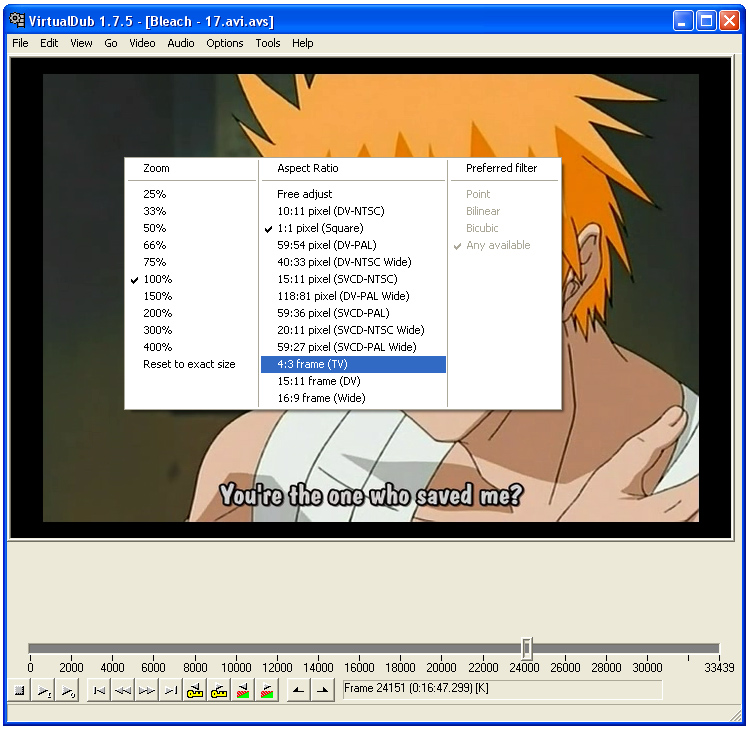The height and width of the screenshot is (729, 748).
Task: Set the mark-in selection start
Action: [299, 690]
